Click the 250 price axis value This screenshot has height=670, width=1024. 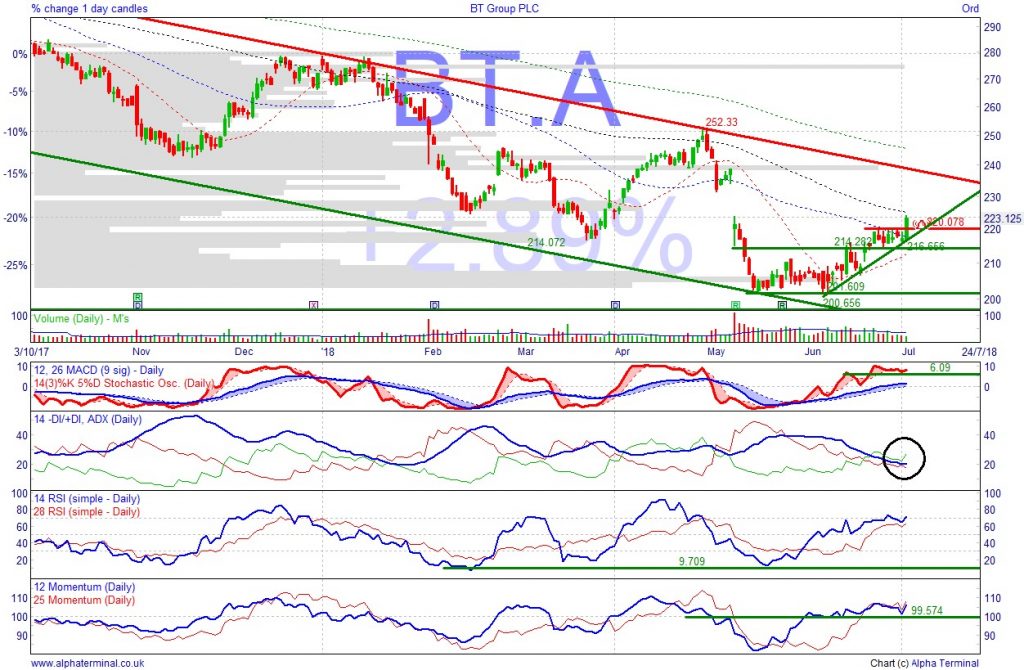[x=992, y=136]
